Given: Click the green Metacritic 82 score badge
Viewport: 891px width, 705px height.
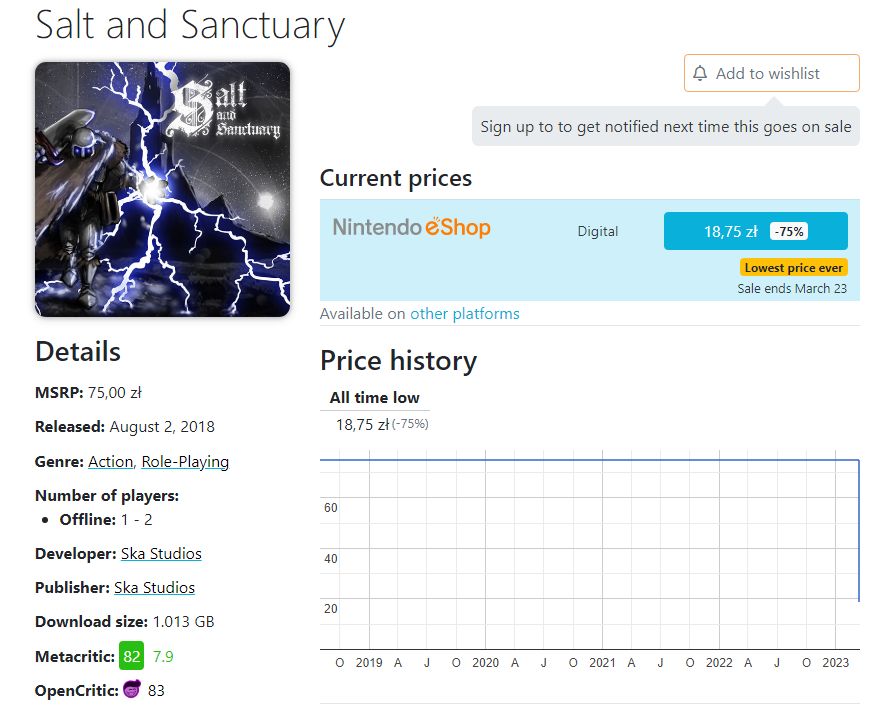Looking at the screenshot, I should (x=131, y=656).
